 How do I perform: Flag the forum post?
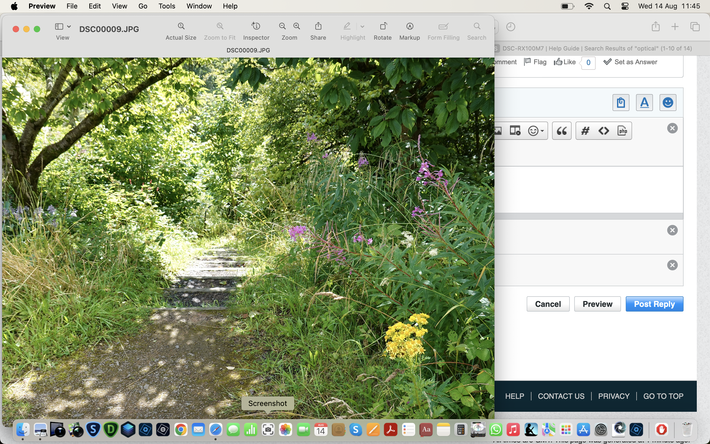click(x=535, y=62)
